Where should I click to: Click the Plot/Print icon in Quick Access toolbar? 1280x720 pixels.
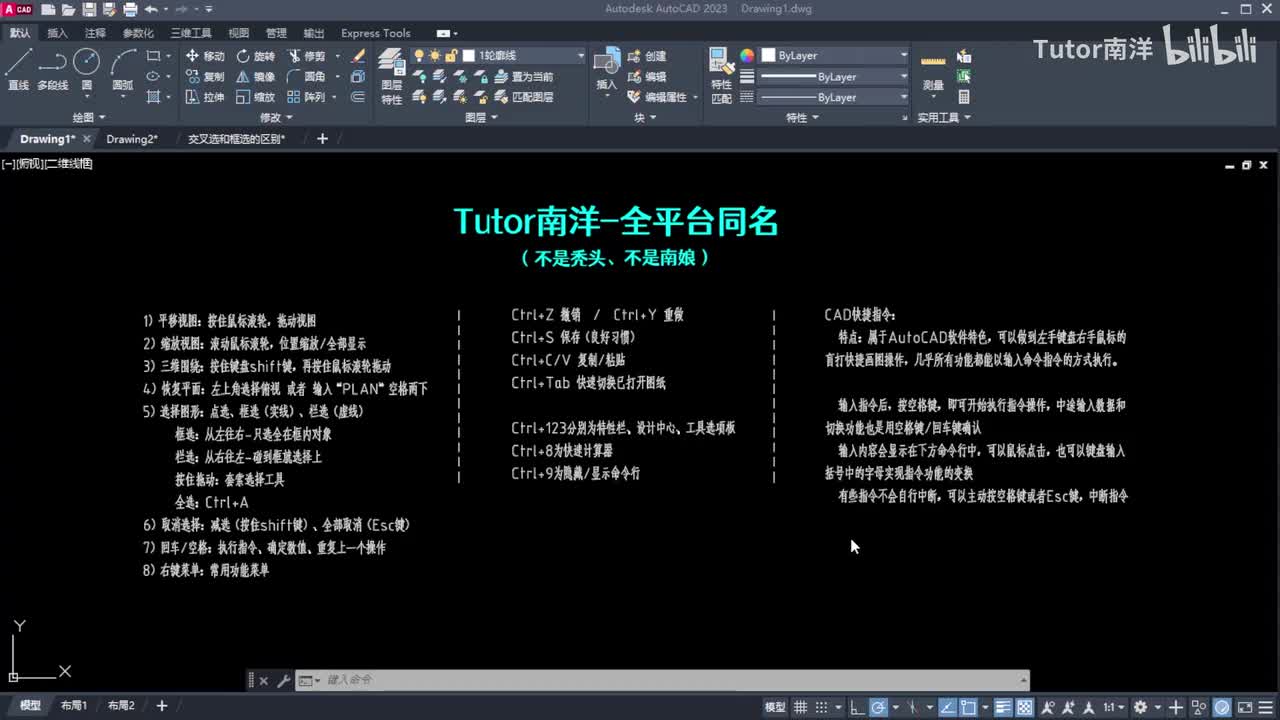130,9
